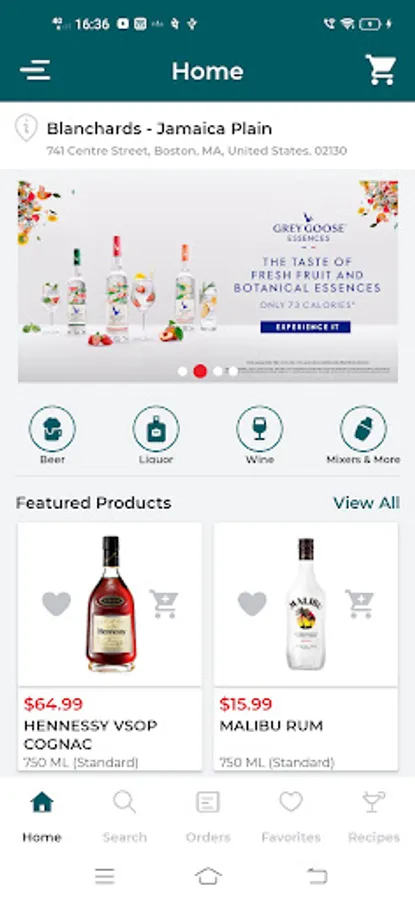Favorite the Malibu Rum heart
Viewport: 415px width, 900px height.
[x=252, y=604]
